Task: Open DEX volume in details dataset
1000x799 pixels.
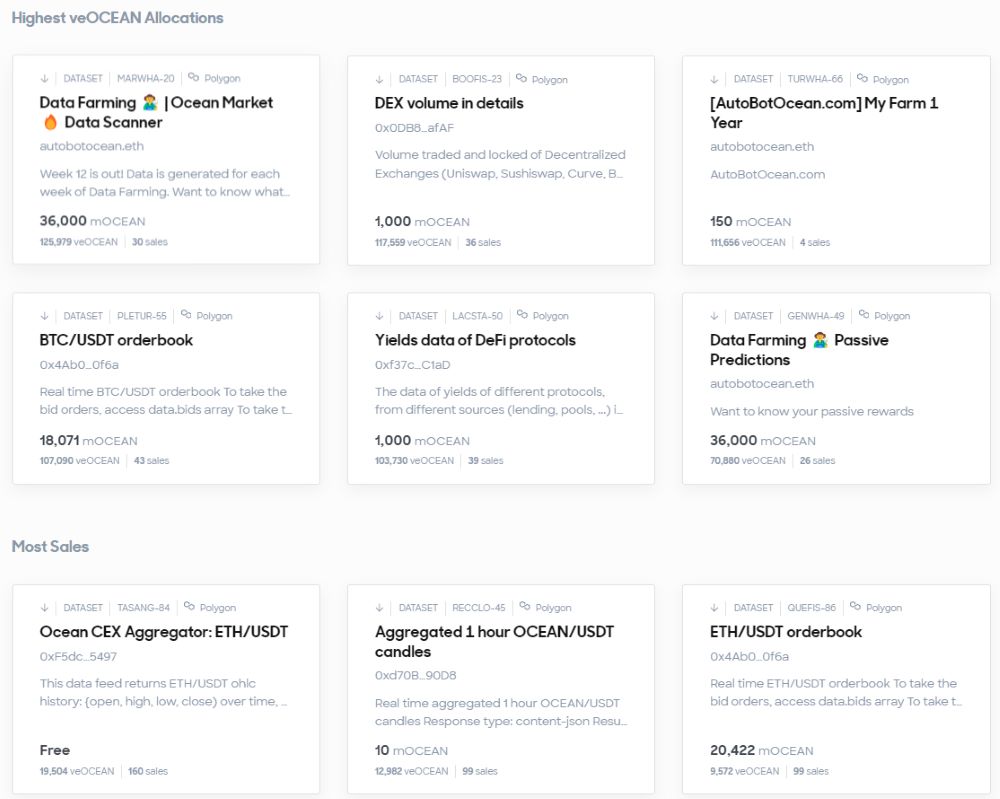Action: (x=448, y=103)
